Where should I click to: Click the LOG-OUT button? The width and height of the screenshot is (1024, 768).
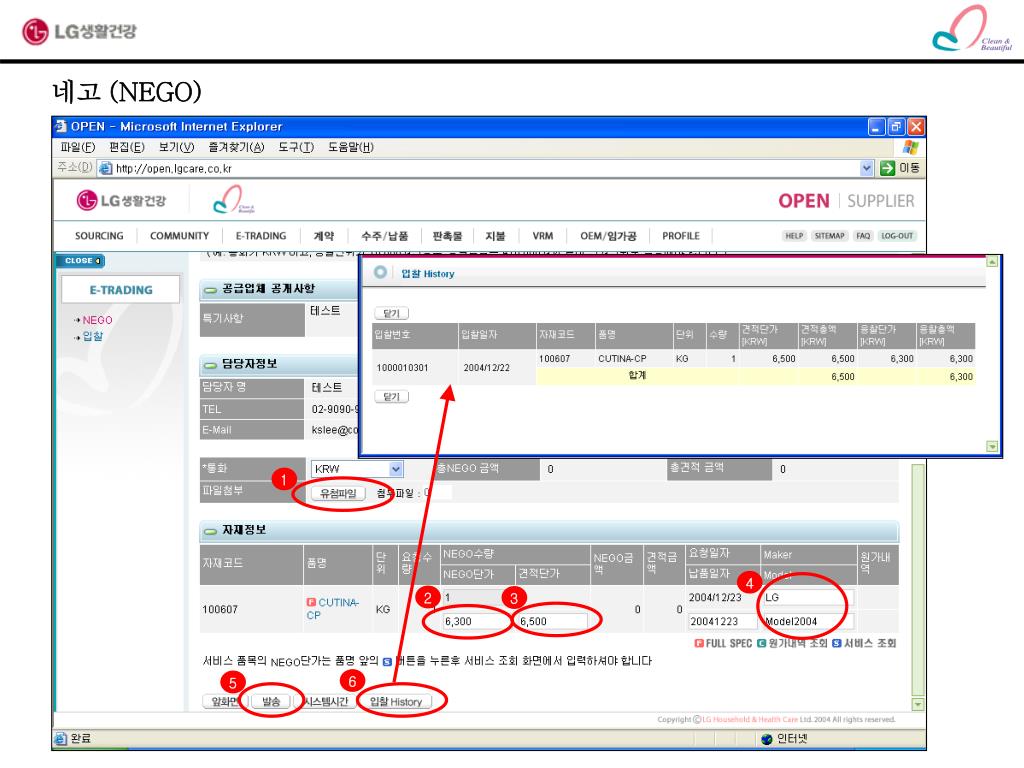click(897, 236)
